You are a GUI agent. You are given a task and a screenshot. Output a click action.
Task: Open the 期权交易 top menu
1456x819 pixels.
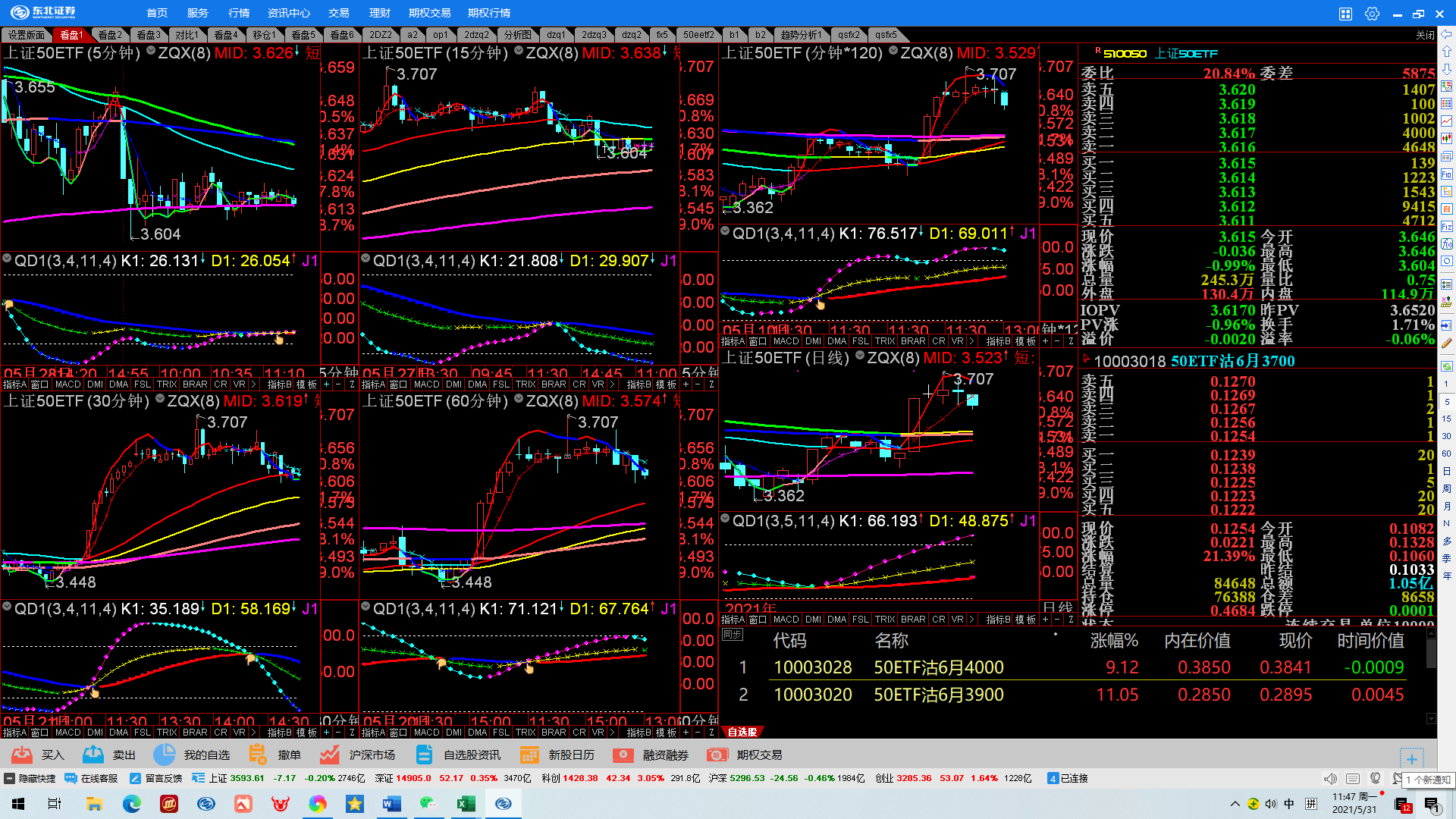(x=429, y=13)
